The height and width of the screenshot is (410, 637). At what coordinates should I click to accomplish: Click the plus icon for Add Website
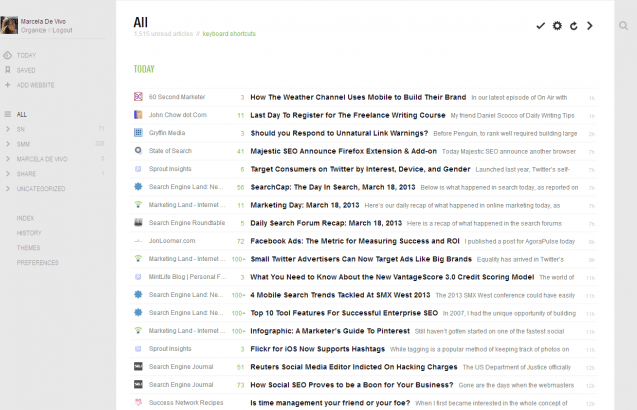(7, 85)
